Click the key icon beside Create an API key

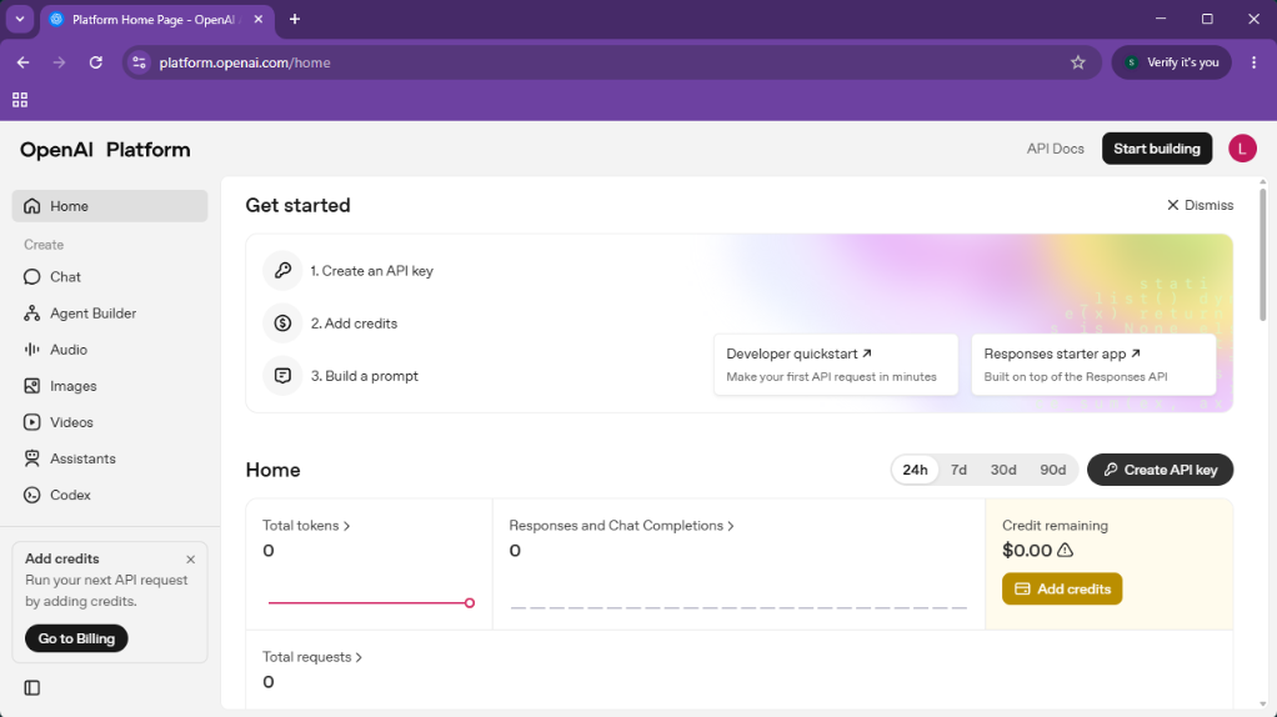click(x=283, y=271)
